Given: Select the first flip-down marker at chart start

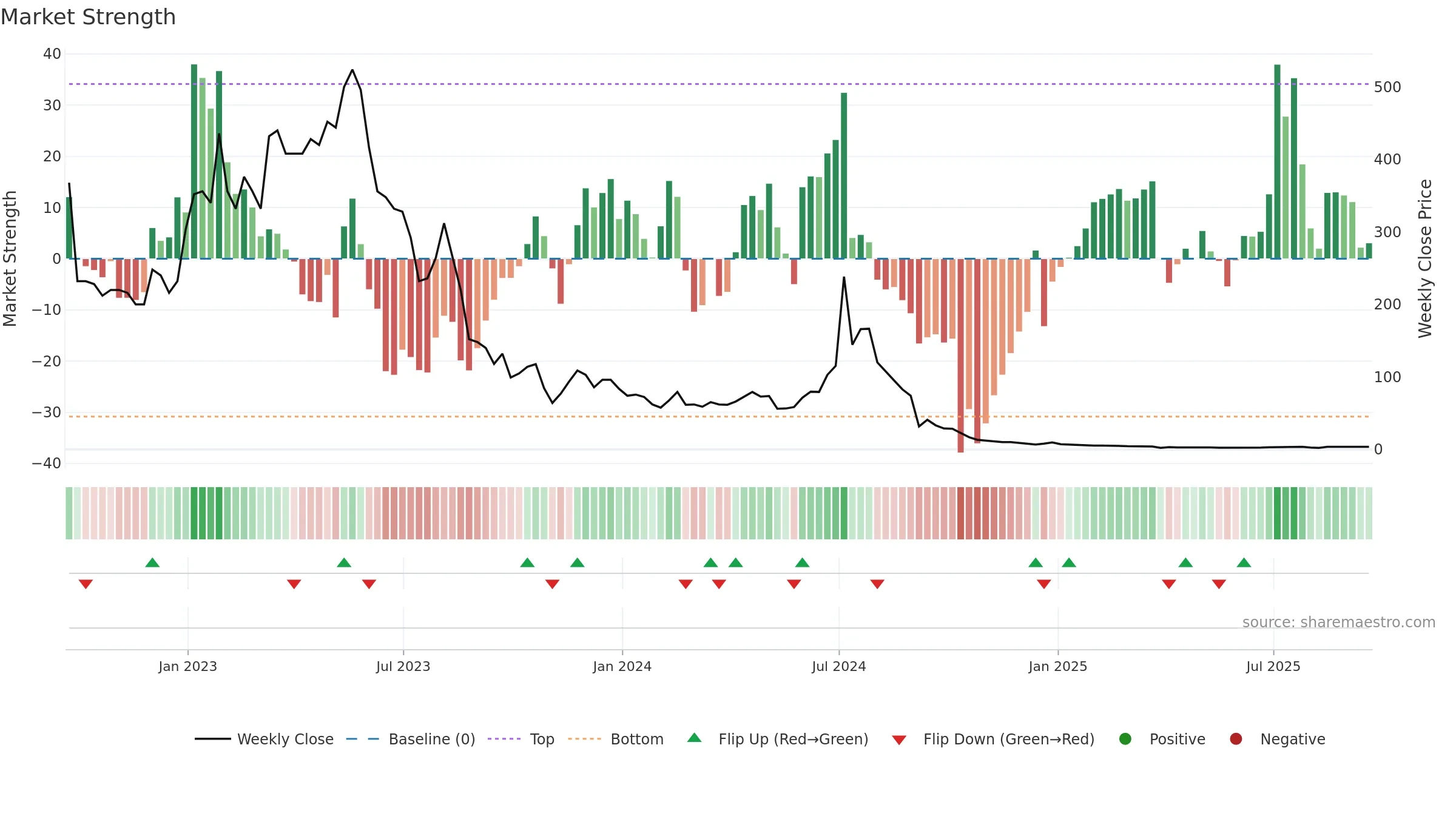Looking at the screenshot, I should [86, 584].
